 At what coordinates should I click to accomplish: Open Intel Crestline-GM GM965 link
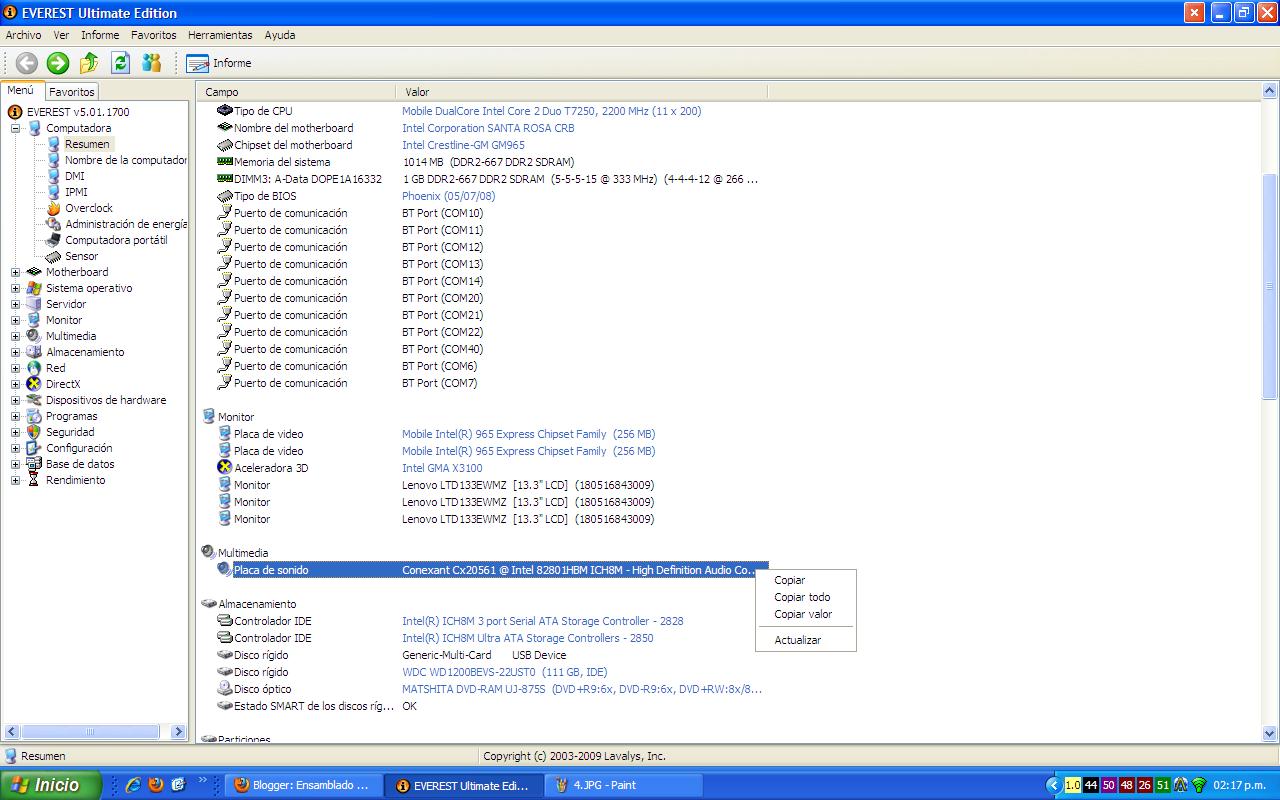click(463, 145)
